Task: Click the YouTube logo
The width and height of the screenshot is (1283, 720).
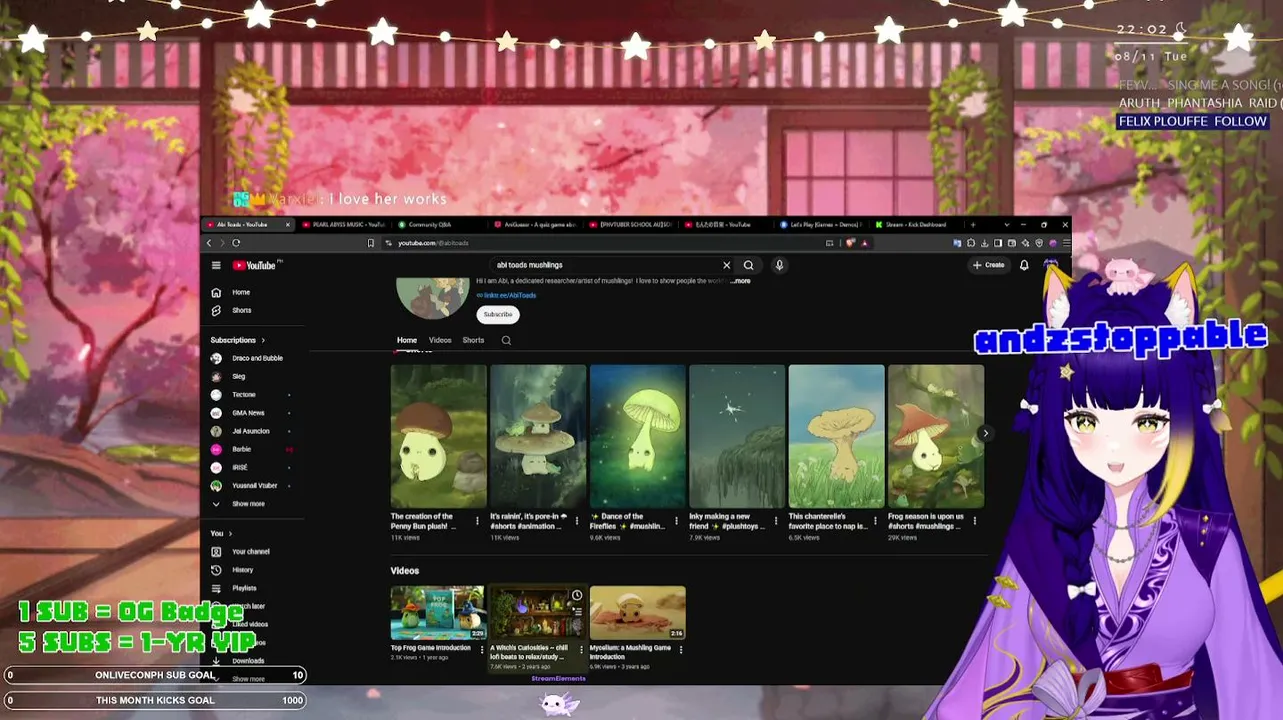Action: [255, 265]
